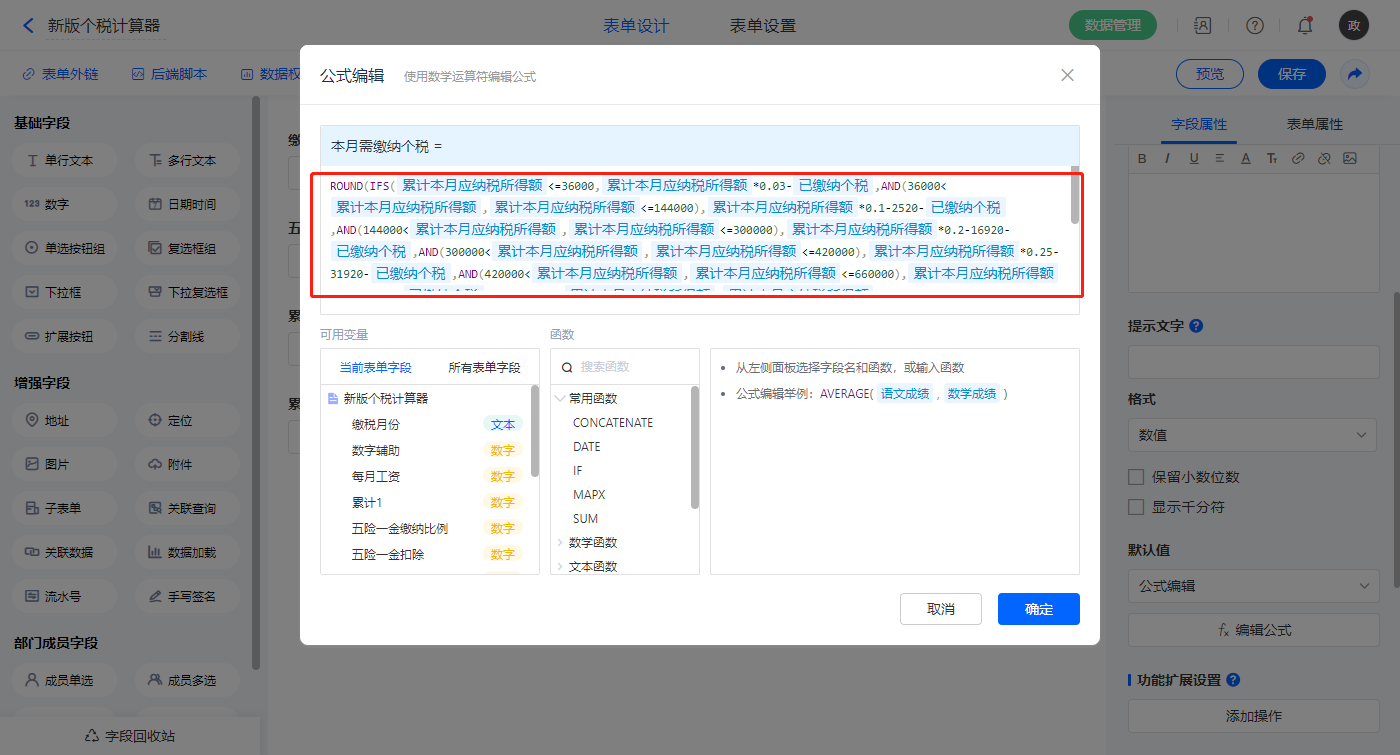Screen dimensions: 1400x755
Task: Enable the 保留小数位数 checkbox
Action: (1136, 477)
